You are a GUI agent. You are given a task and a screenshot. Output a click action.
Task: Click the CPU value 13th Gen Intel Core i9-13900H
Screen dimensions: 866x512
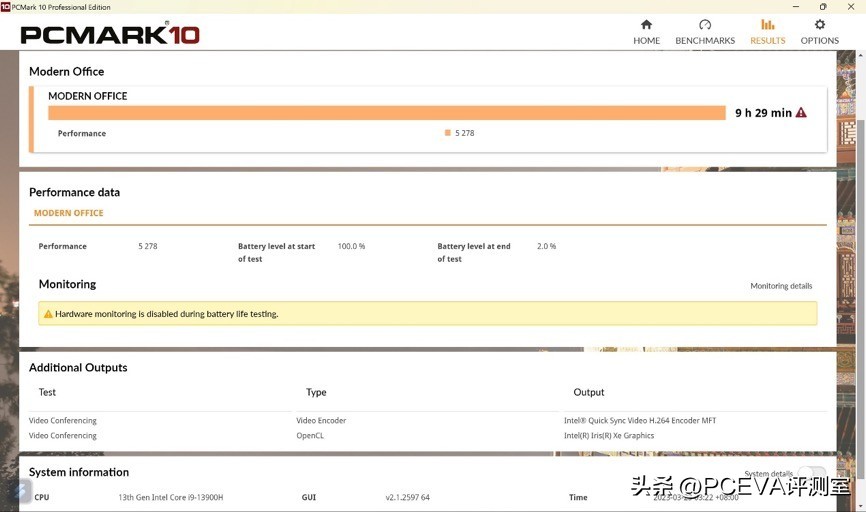(171, 497)
